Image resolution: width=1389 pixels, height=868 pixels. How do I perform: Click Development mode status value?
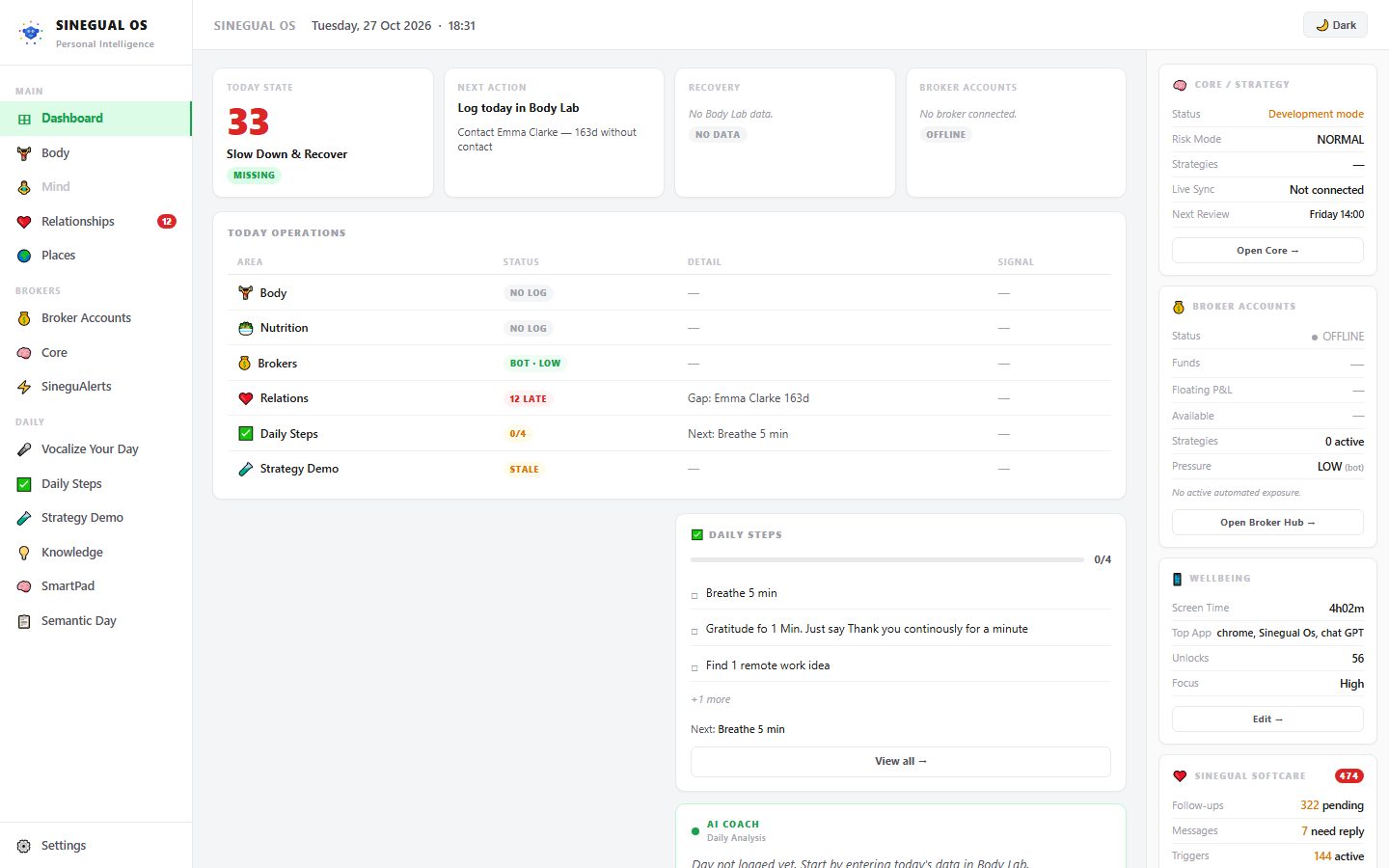coord(1316,114)
